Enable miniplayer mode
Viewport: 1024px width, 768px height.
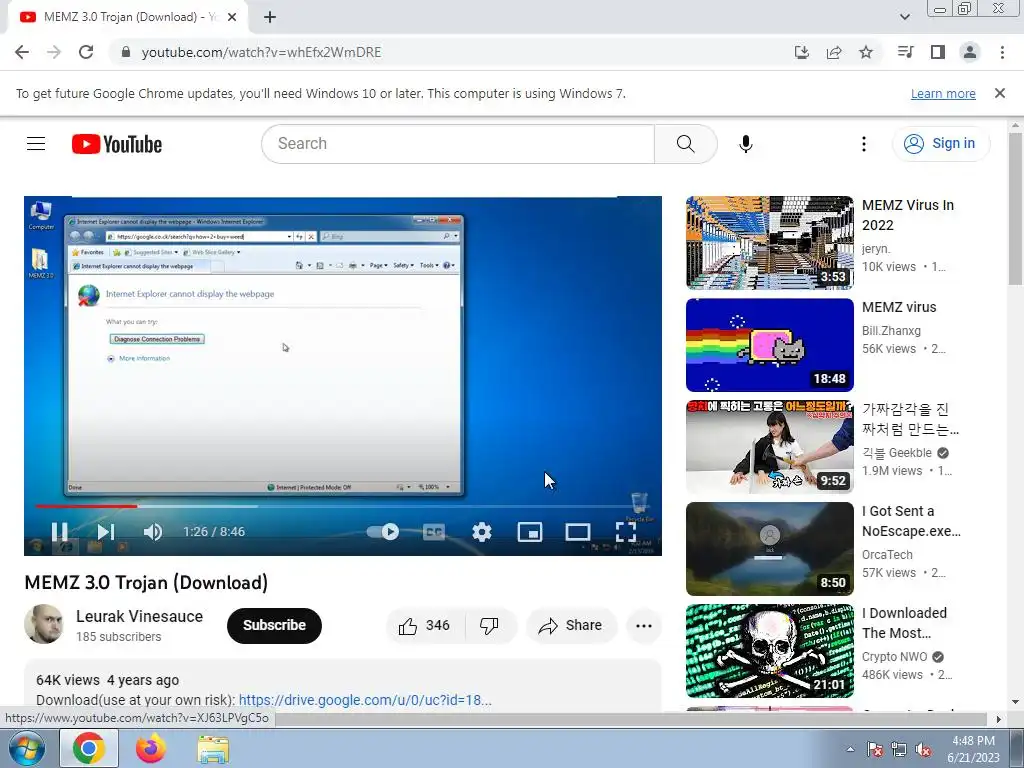click(x=530, y=532)
